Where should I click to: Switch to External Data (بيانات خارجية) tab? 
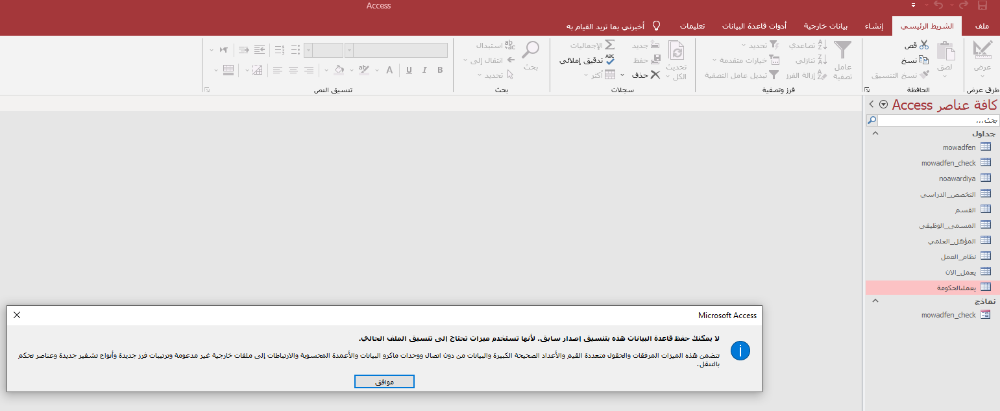[827, 26]
